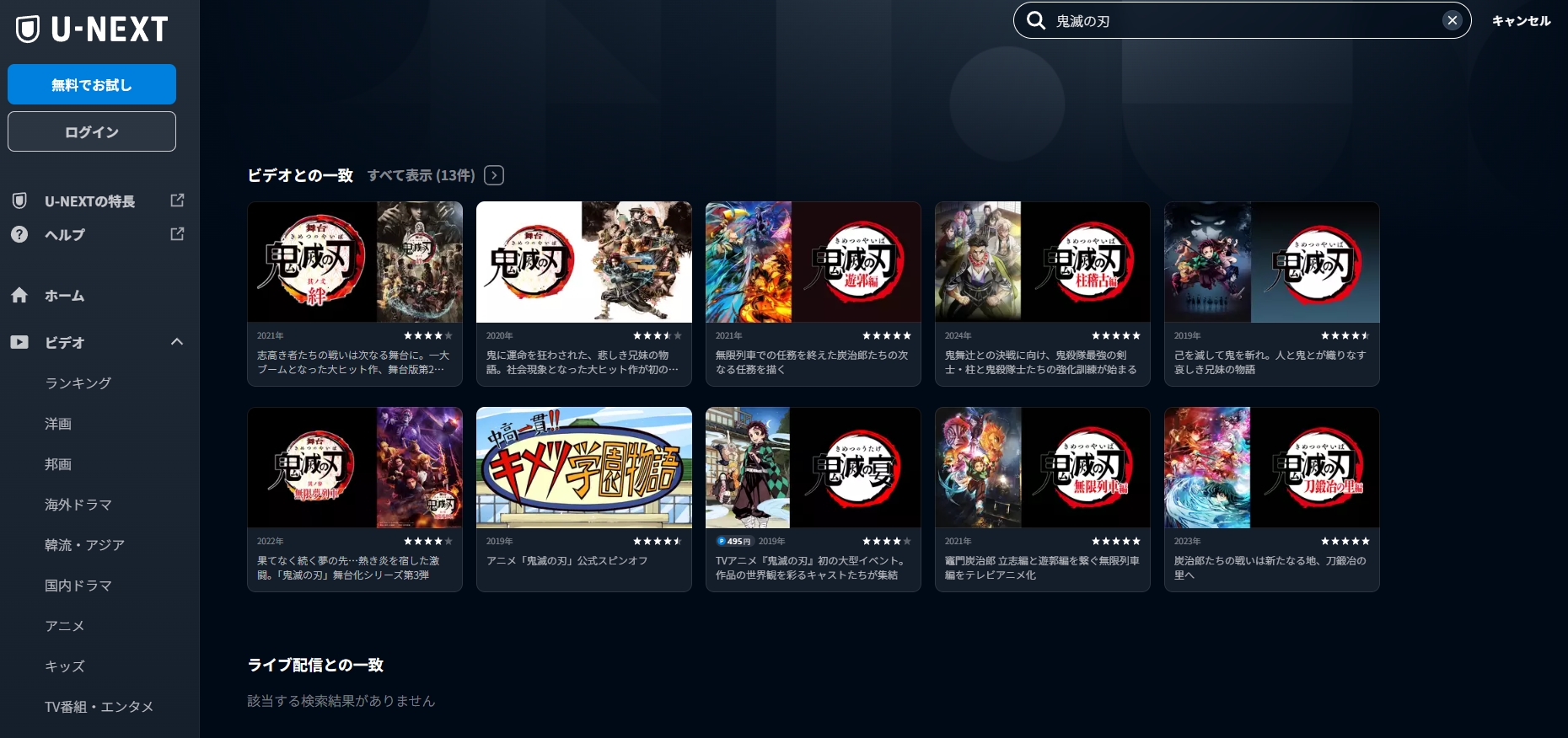The image size is (1568, 738).
Task: Open 洋画 category
Action: point(58,424)
